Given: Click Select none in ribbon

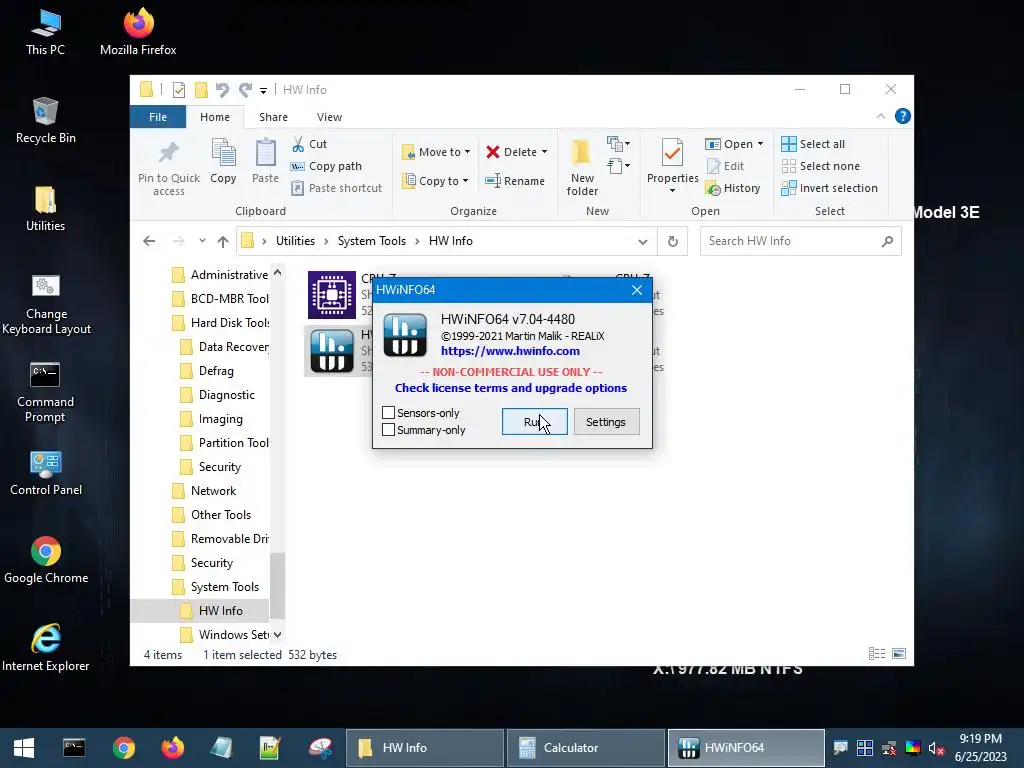Looking at the screenshot, I should pos(821,166).
